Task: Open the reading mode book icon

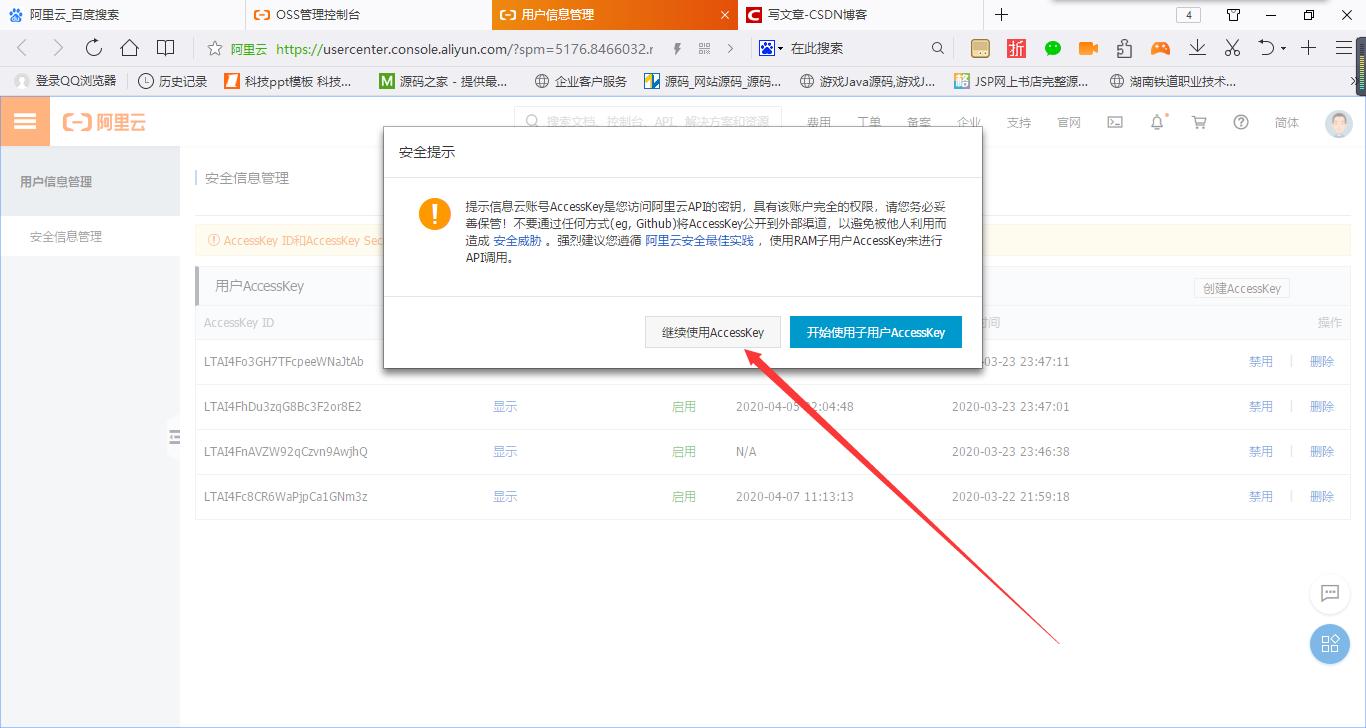Action: 166,48
